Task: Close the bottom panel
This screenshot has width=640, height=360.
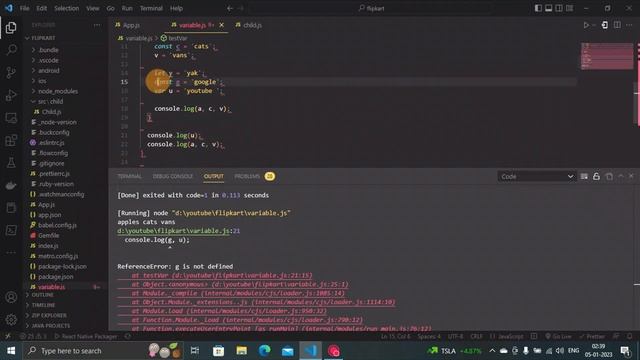Action: click(631, 176)
